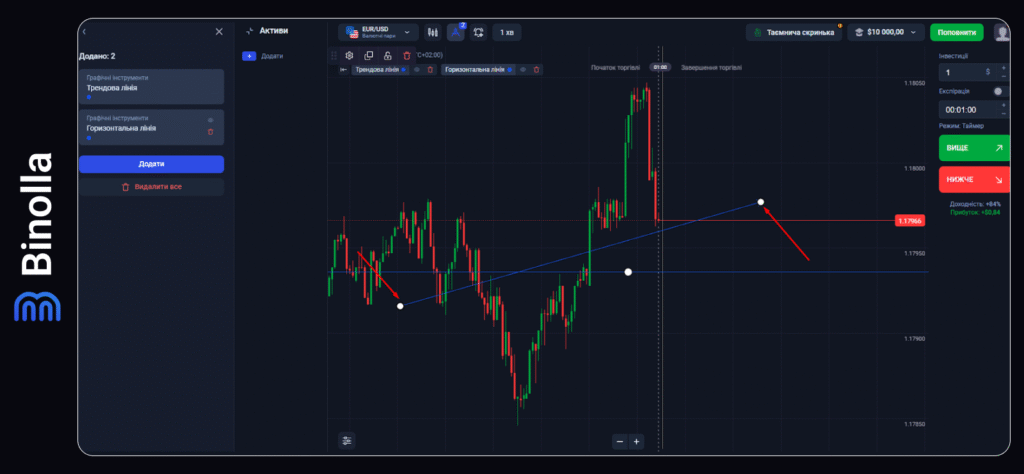
Task: Open the drawing tools button with badge
Action: point(455,32)
